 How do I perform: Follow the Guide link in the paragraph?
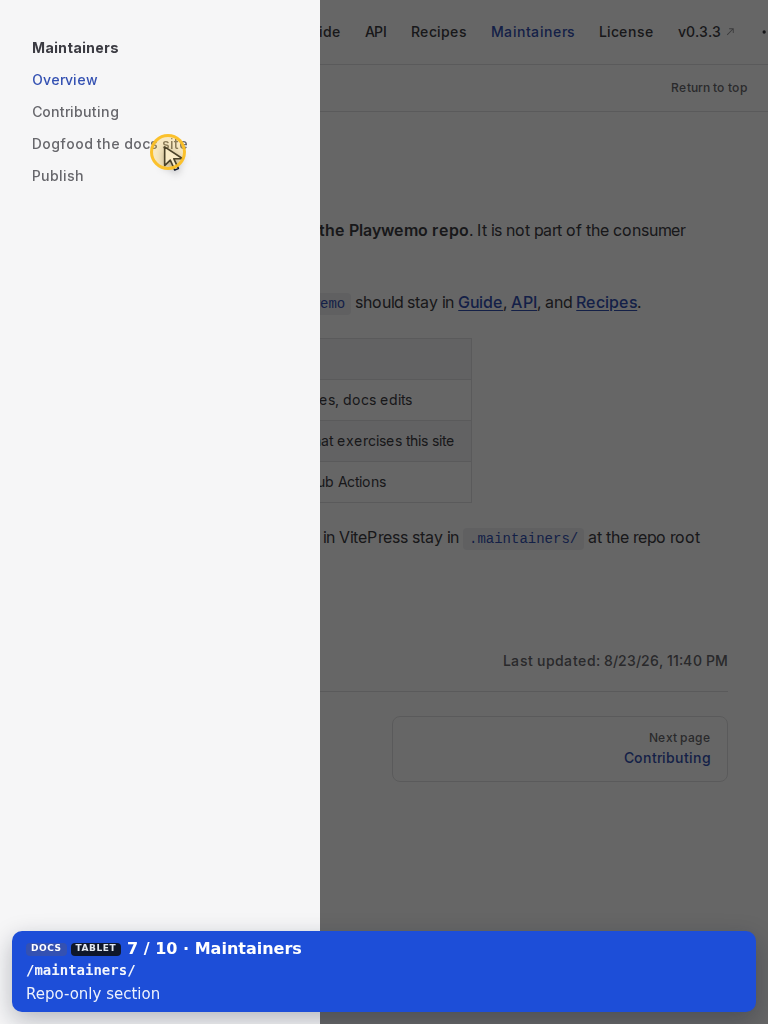480,302
